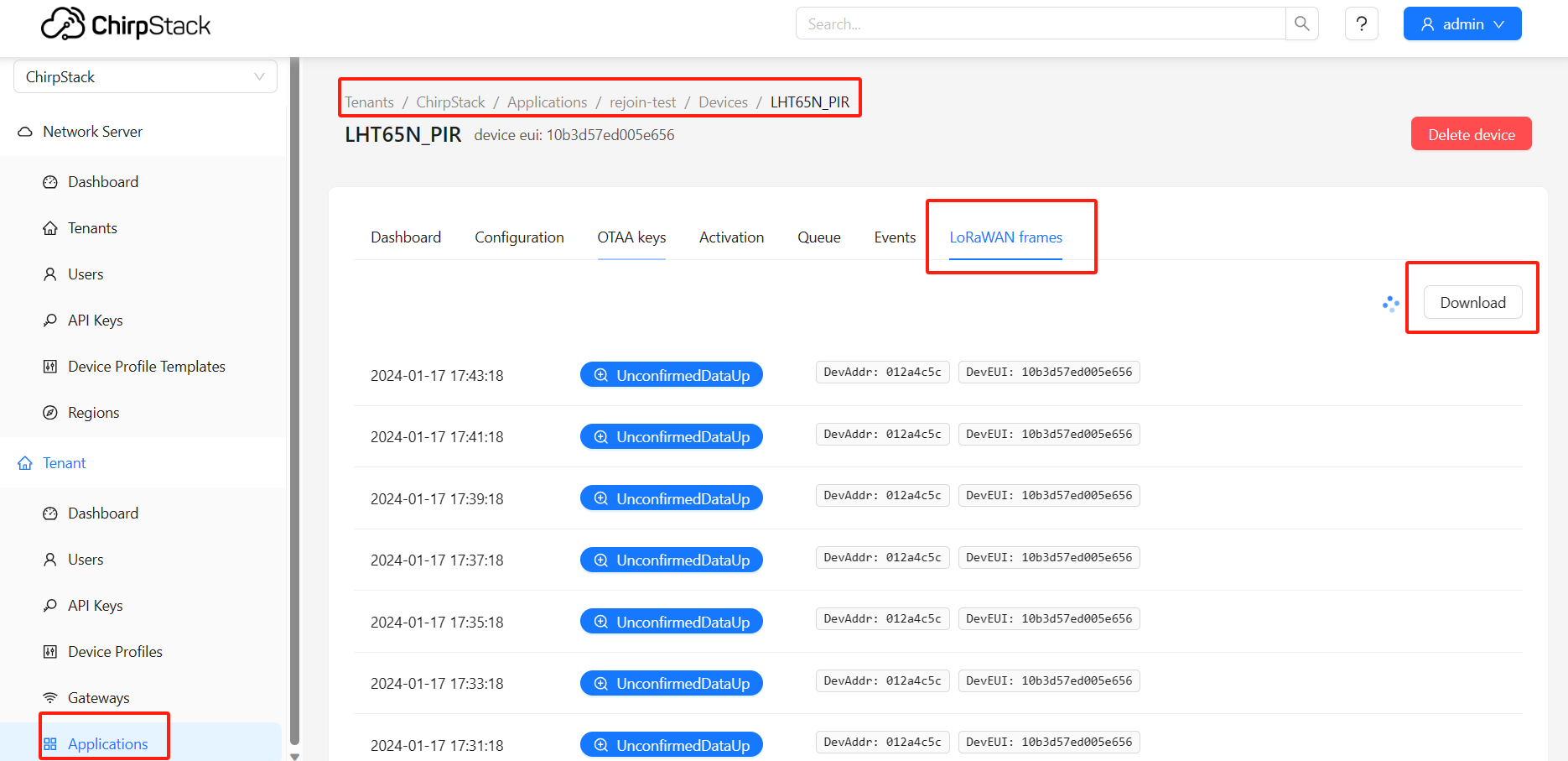
Task: Open Network Server Users
Action: tap(86, 274)
